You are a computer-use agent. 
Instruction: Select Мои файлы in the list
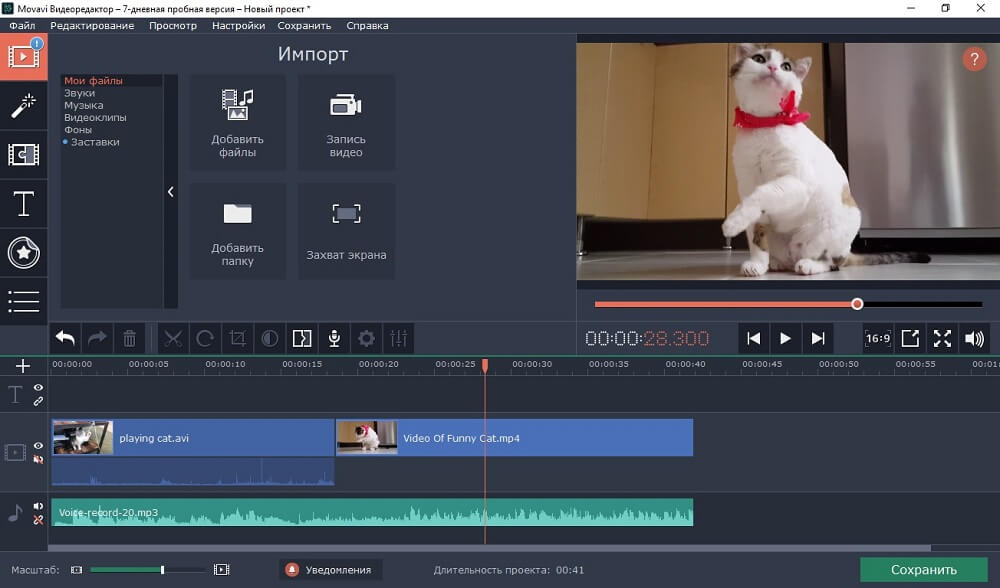pos(93,80)
